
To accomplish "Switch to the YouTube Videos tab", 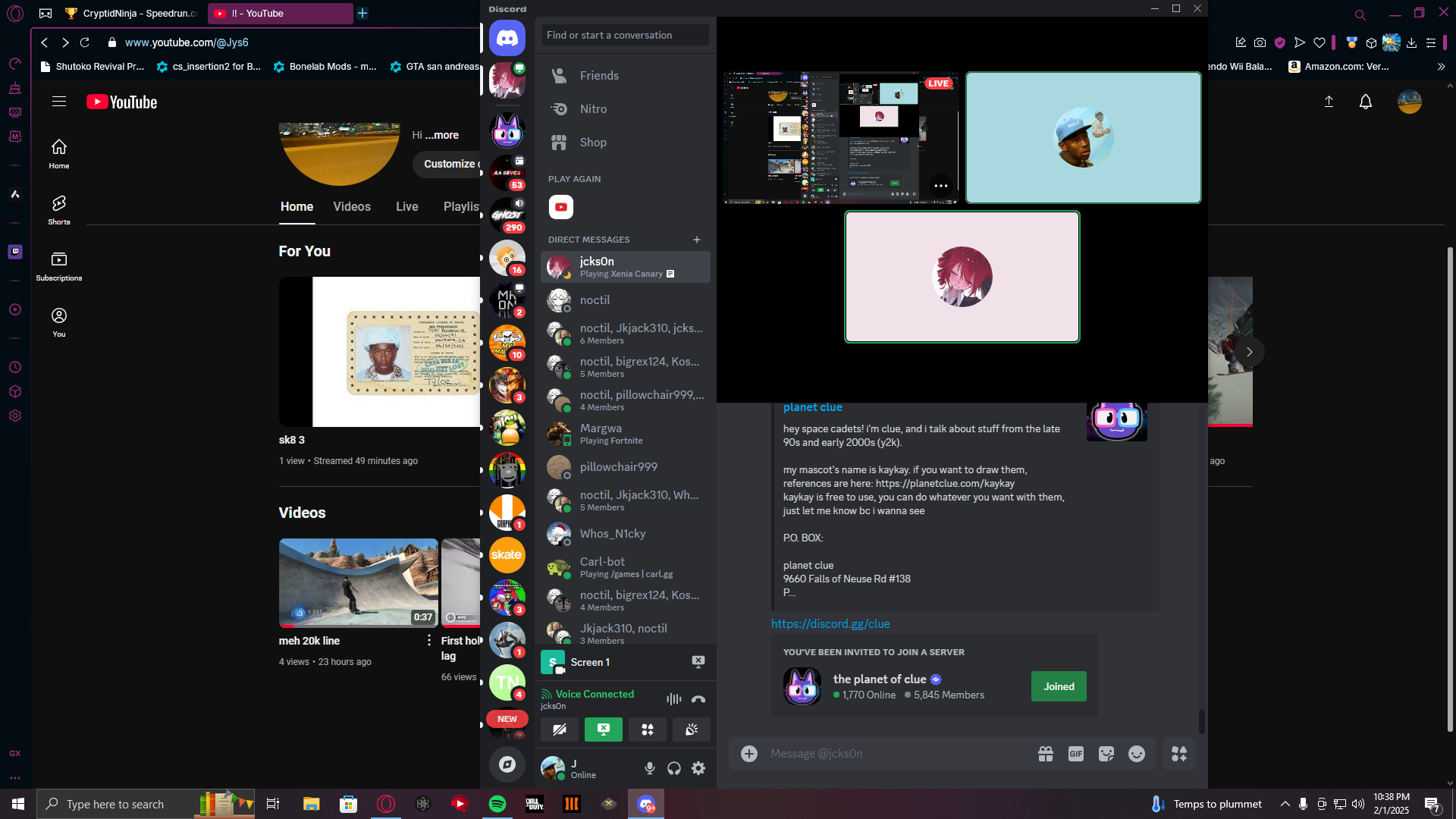I will (x=352, y=207).
